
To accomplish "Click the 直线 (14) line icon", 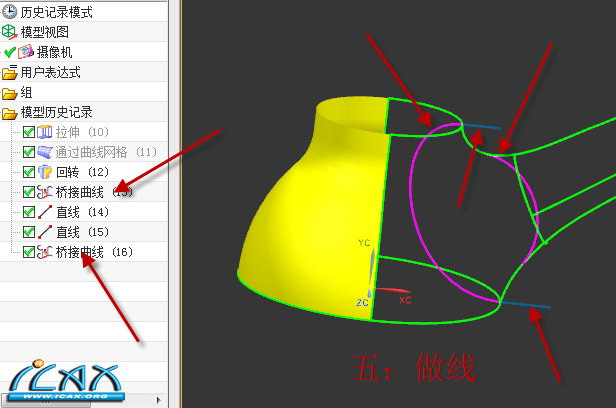I will click(45, 212).
